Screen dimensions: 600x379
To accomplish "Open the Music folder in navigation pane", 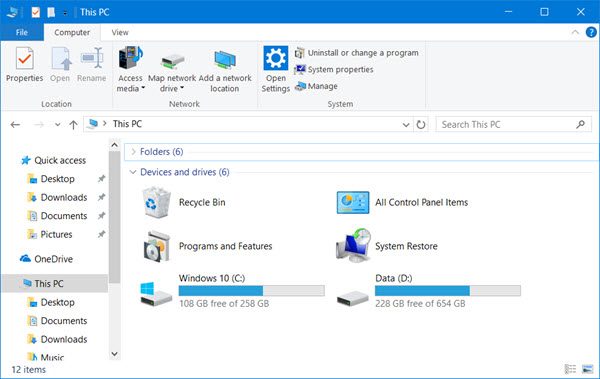I will [x=46, y=357].
